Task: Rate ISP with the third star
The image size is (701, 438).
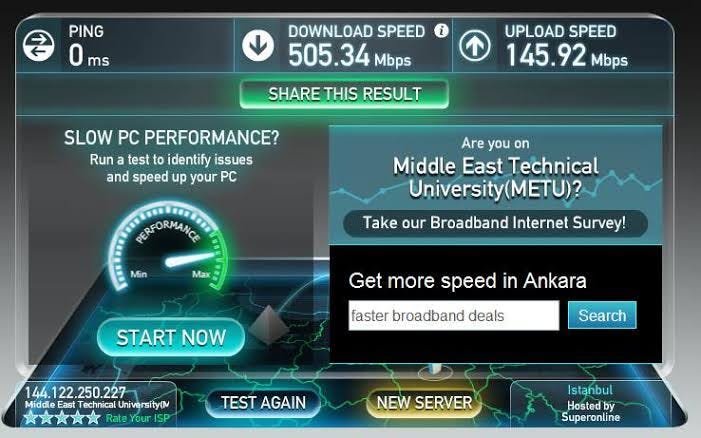Action: pyautogui.click(x=62, y=418)
